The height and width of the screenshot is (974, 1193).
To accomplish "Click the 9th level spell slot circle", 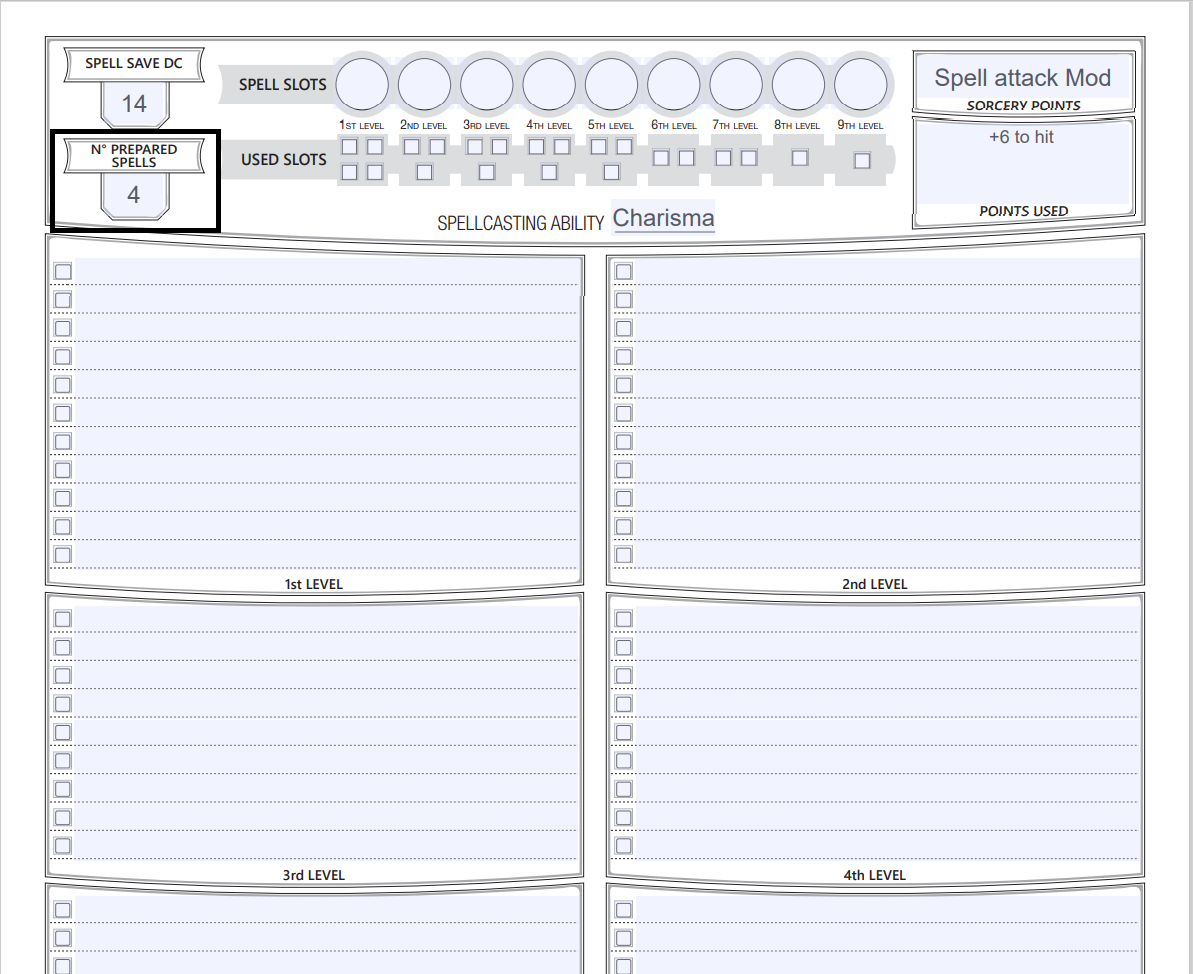I will coord(860,84).
